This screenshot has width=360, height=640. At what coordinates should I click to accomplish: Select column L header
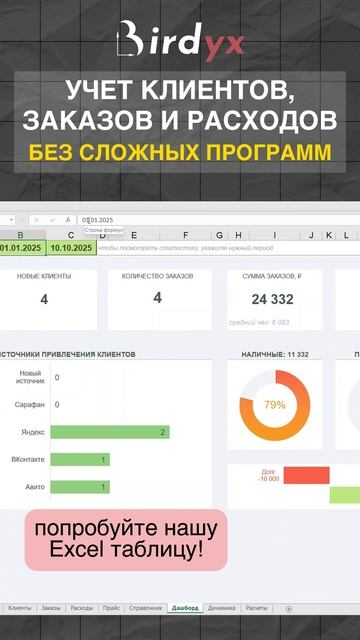click(346, 235)
